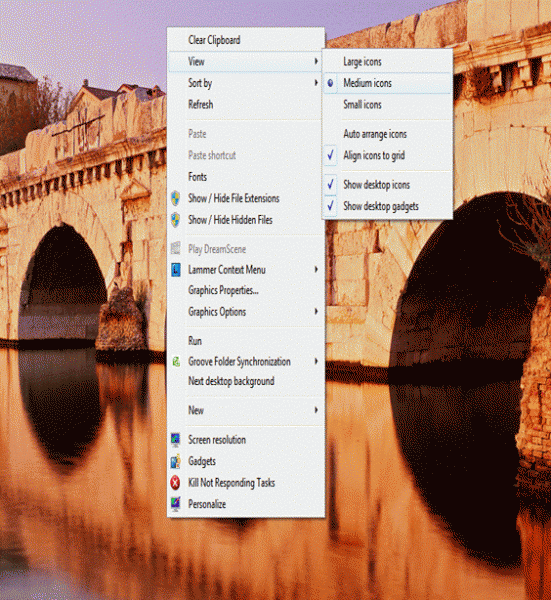Click the Gadgets icon

coord(175,461)
